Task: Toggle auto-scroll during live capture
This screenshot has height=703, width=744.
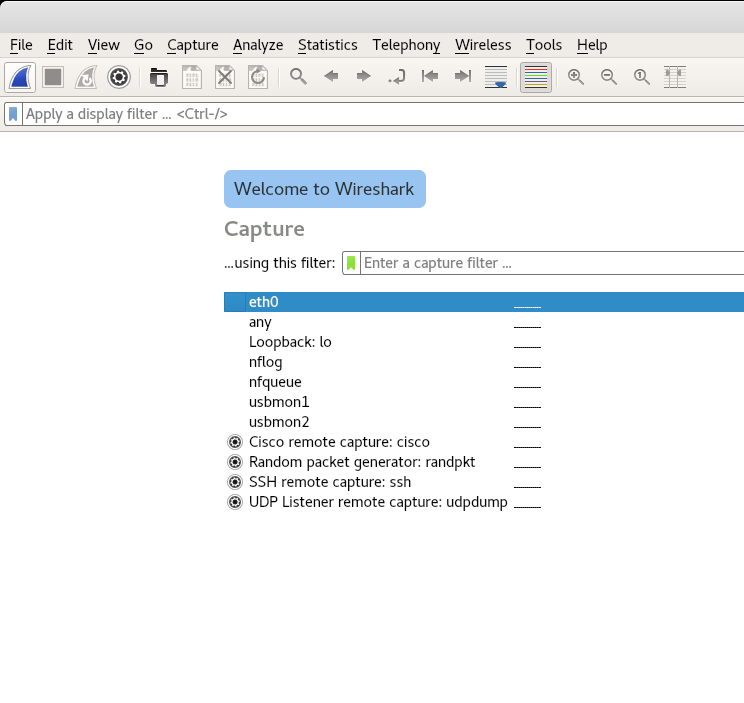Action: click(495, 77)
